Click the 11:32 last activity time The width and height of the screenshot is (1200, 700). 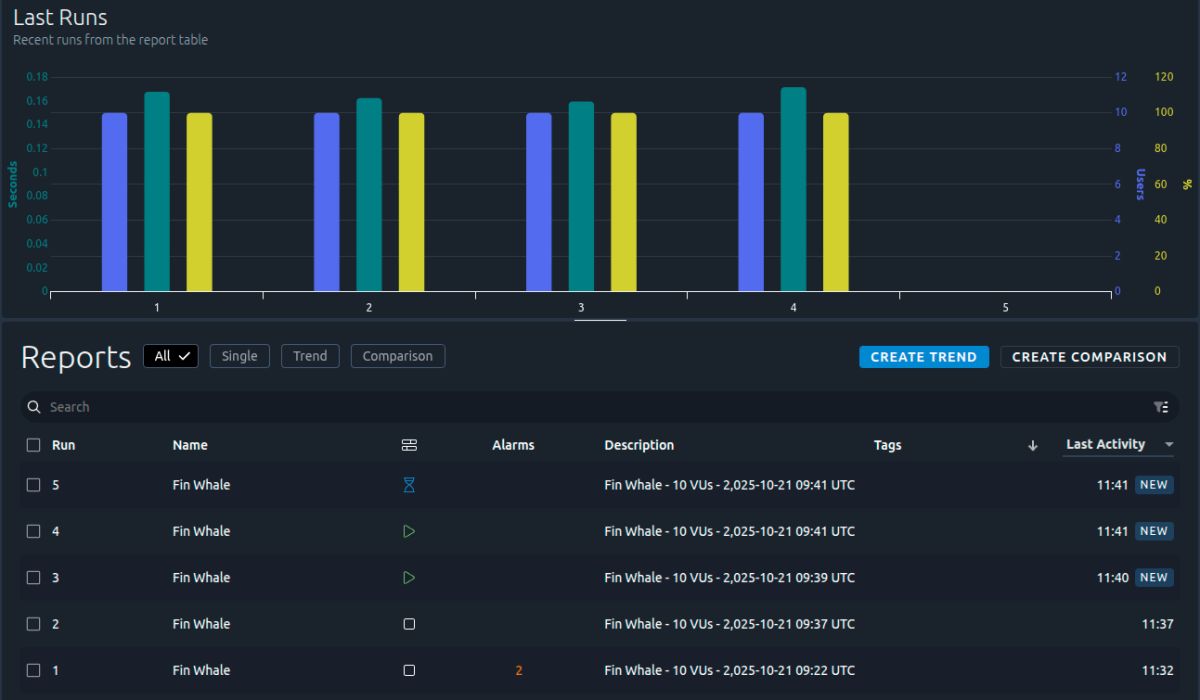[1157, 670]
